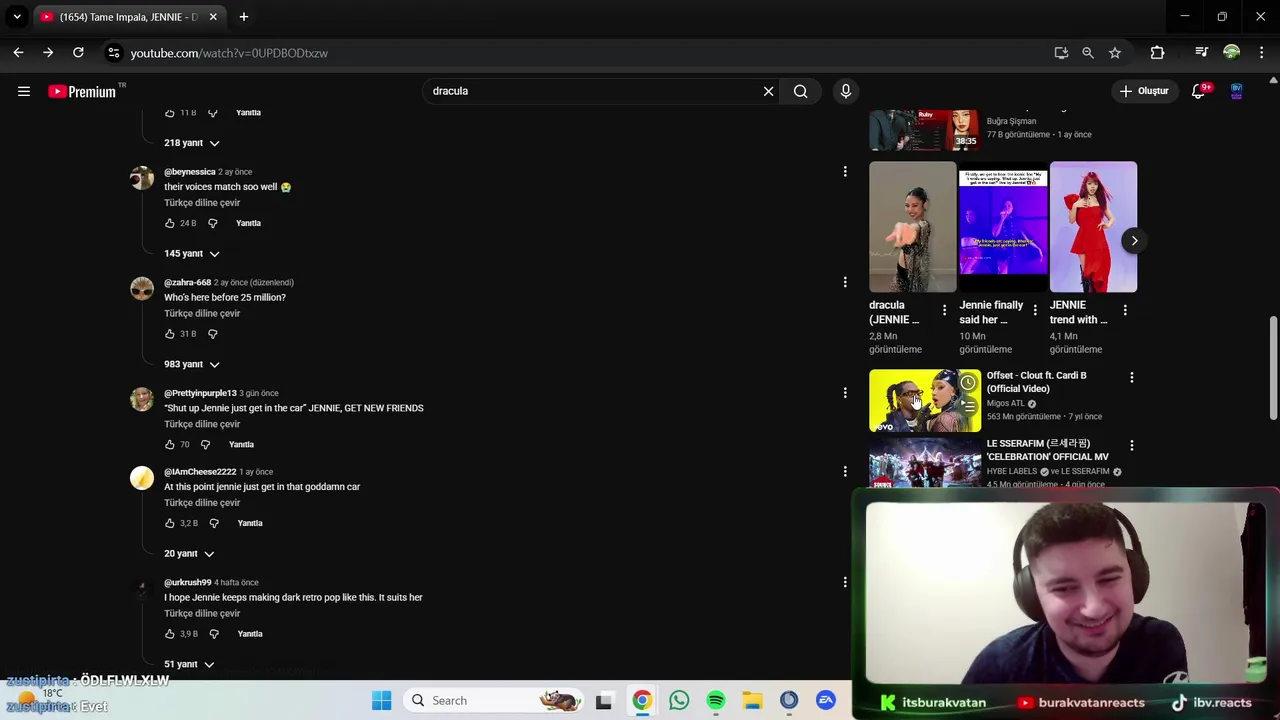Open the Chrome extensions puzzle icon
1280x720 pixels.
pyautogui.click(x=1157, y=53)
